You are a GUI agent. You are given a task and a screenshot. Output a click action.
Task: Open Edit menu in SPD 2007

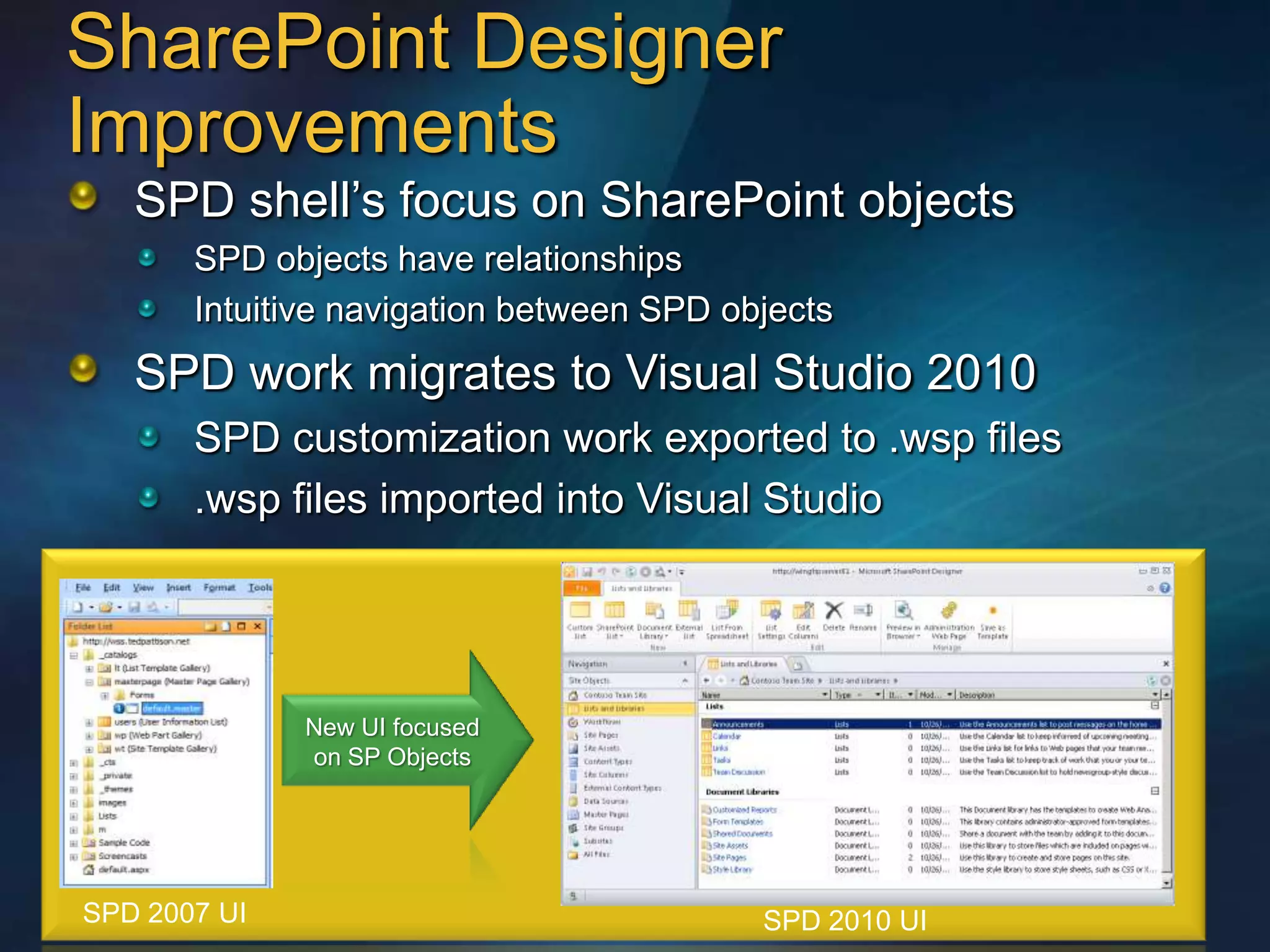[x=112, y=587]
